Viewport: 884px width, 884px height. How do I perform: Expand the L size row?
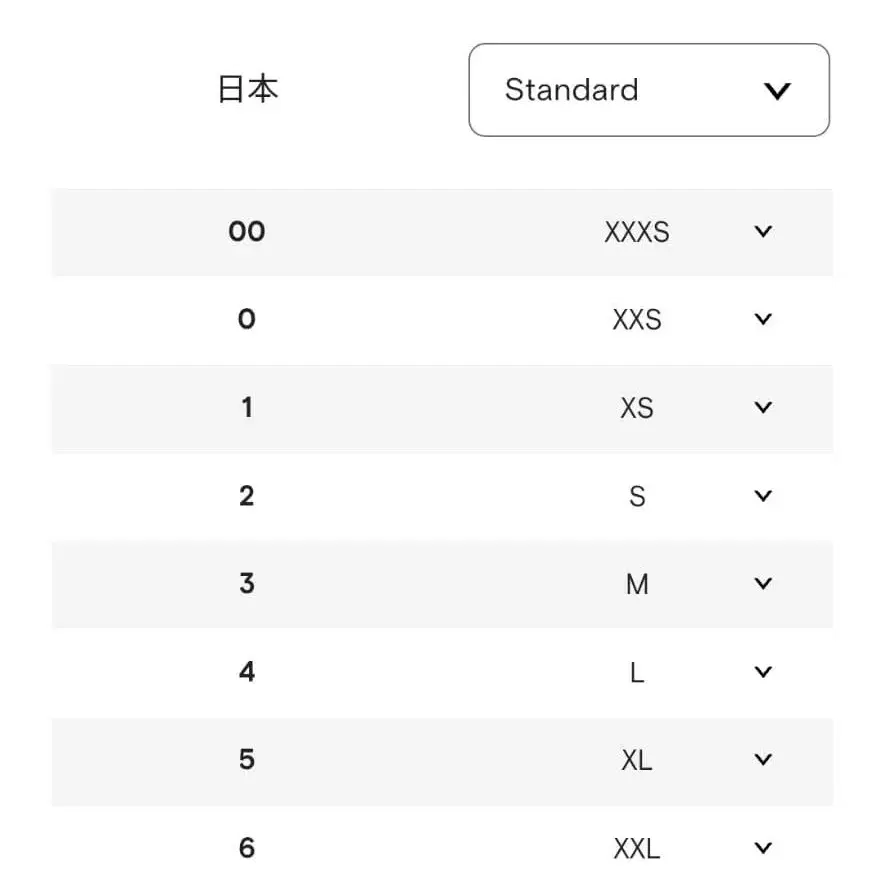click(x=763, y=671)
